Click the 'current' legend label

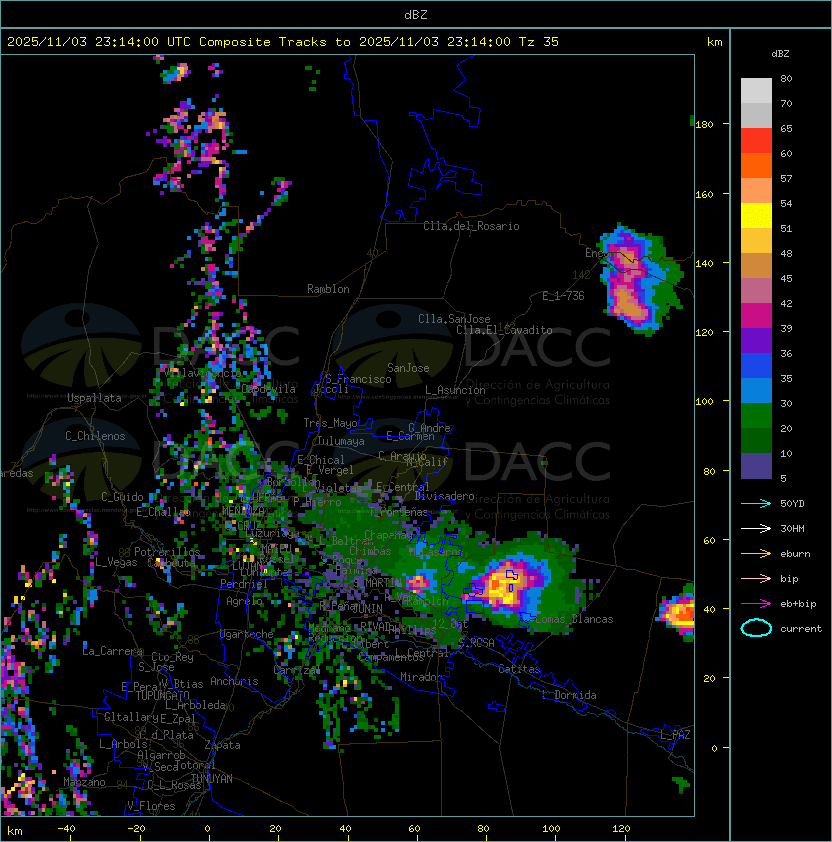pyautogui.click(x=801, y=629)
